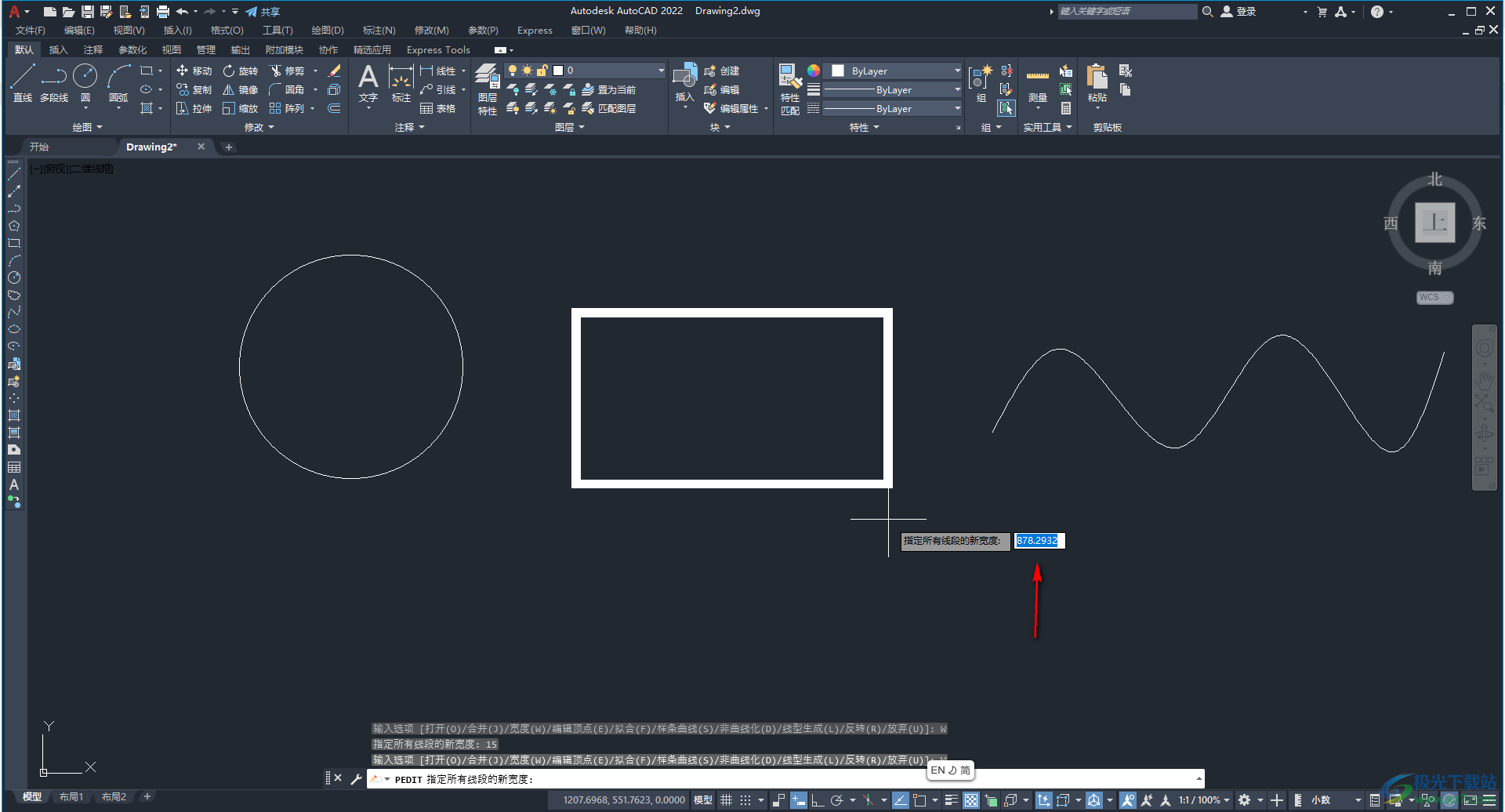Screen dimensions: 1505x812
Task: Click the WCS button under the ViewCube
Action: 1434,298
